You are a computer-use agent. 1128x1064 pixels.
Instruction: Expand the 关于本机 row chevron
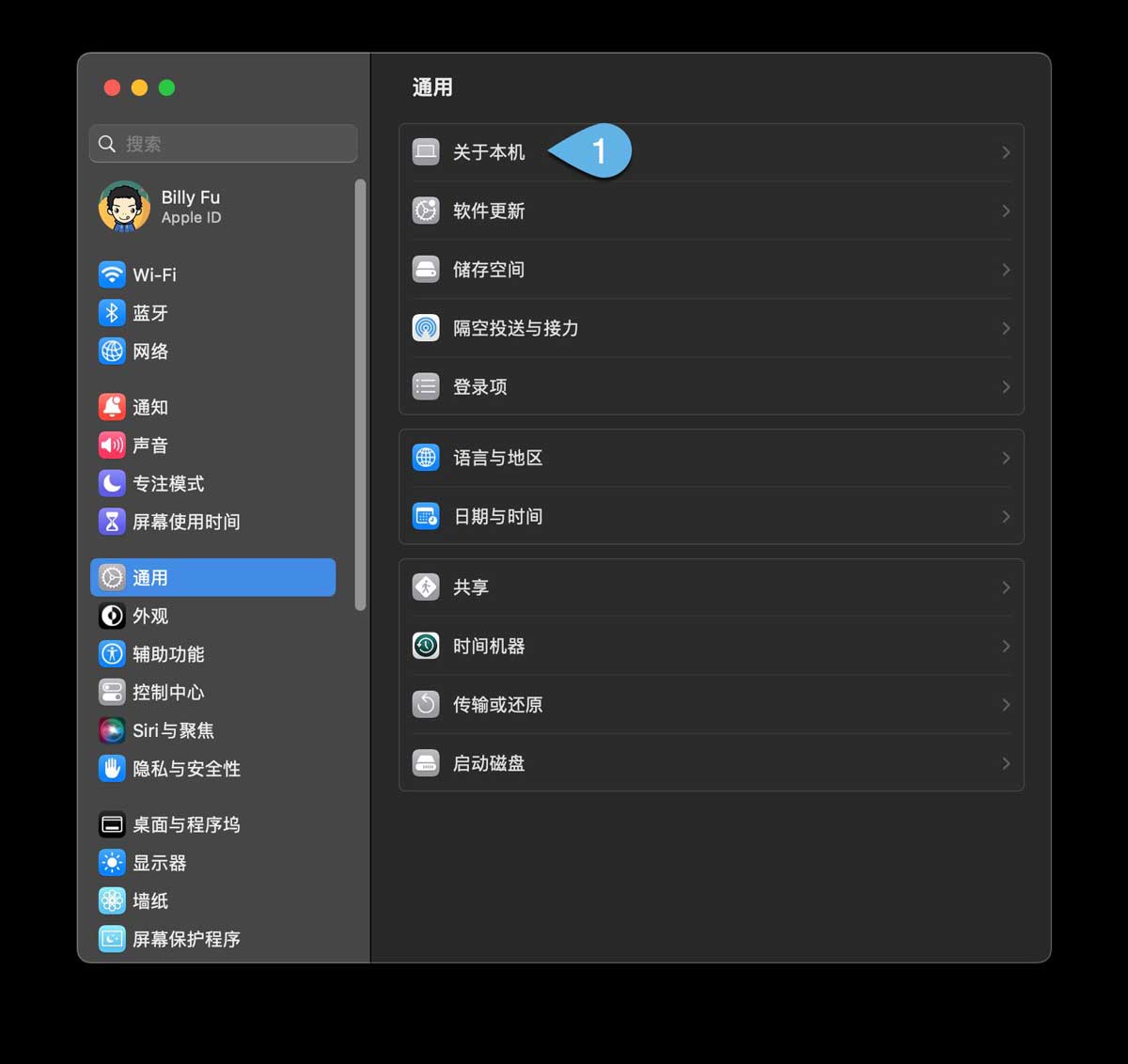(x=1005, y=152)
